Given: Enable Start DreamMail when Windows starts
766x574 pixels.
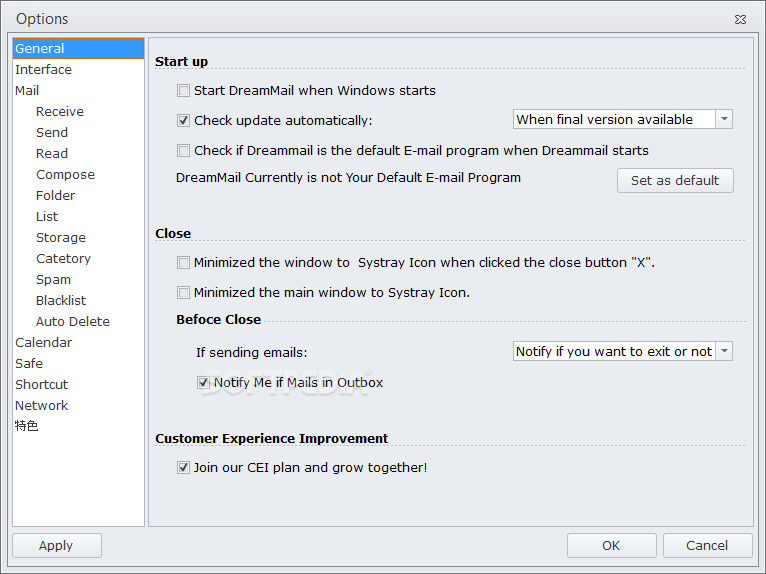Looking at the screenshot, I should [x=183, y=91].
